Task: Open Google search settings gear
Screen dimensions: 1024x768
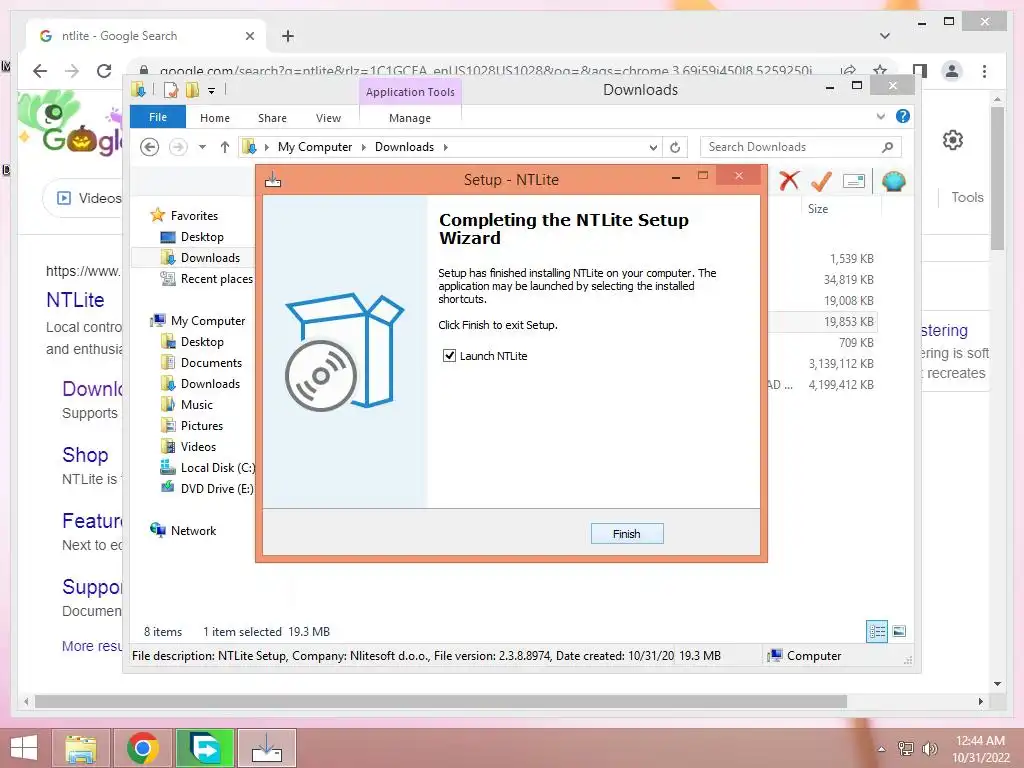Action: click(953, 140)
